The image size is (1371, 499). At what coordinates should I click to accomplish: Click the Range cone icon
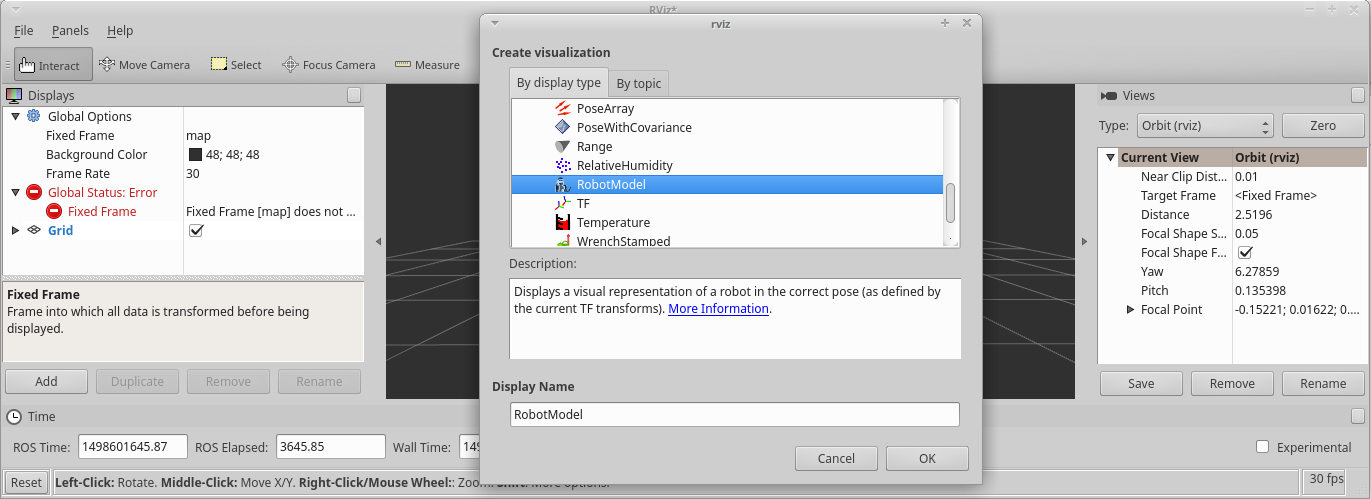pos(562,146)
